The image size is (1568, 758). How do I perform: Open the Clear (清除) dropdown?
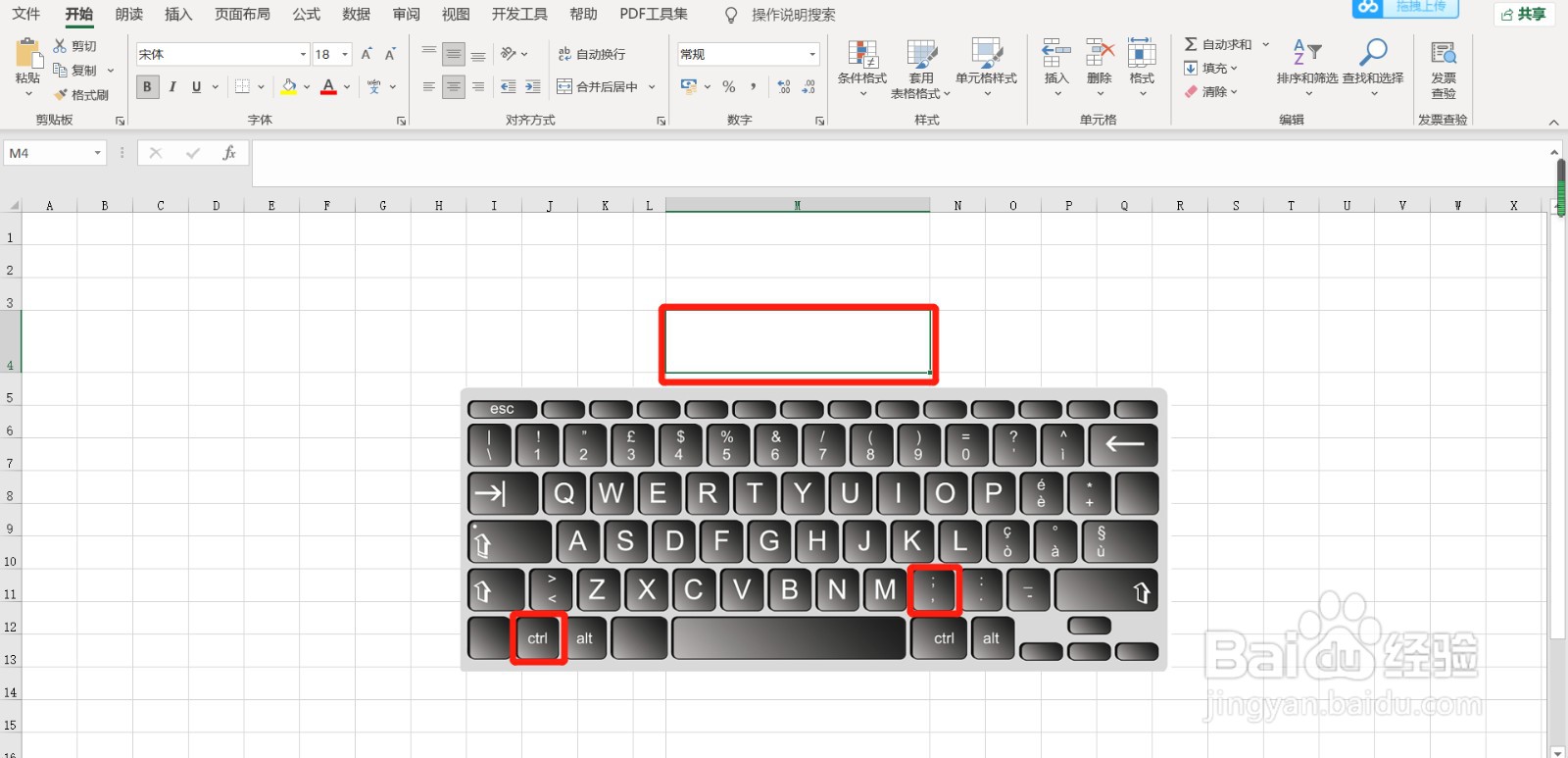point(1210,91)
